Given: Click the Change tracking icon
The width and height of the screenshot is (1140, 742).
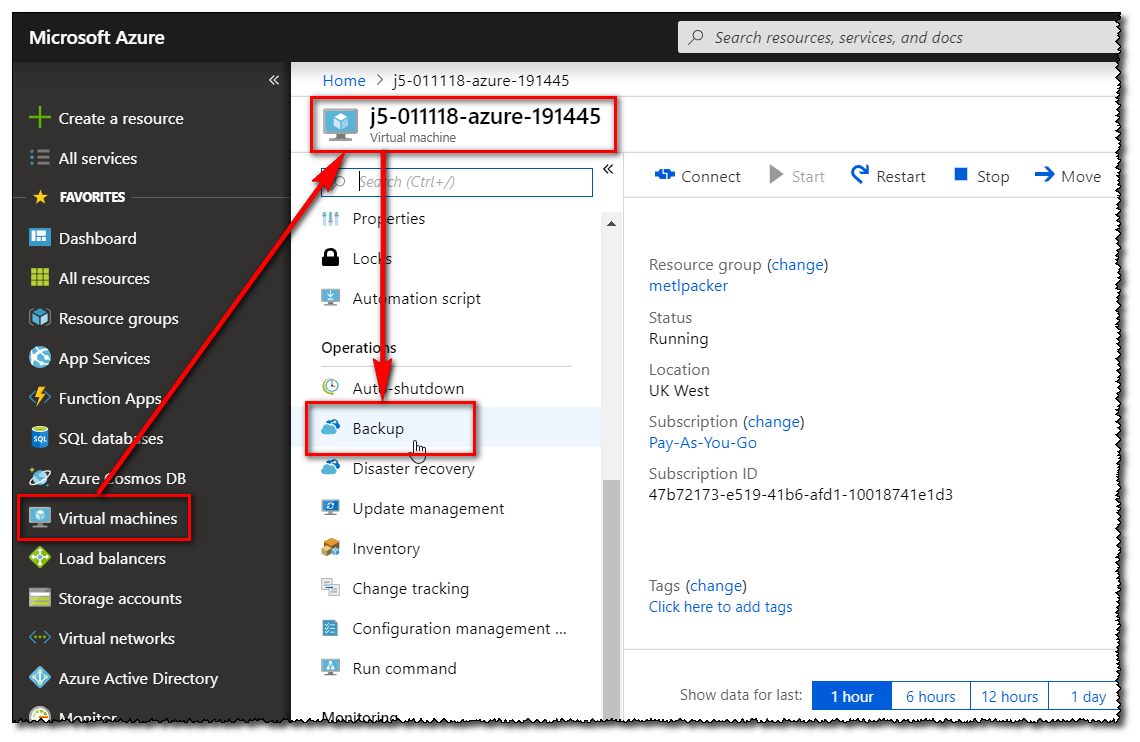Looking at the screenshot, I should point(330,587).
